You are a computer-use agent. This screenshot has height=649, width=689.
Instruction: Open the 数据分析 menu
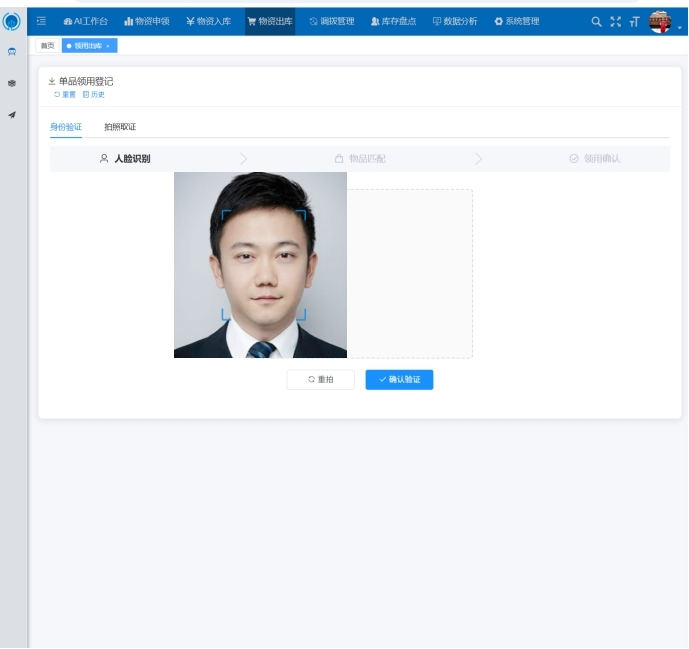click(x=455, y=21)
